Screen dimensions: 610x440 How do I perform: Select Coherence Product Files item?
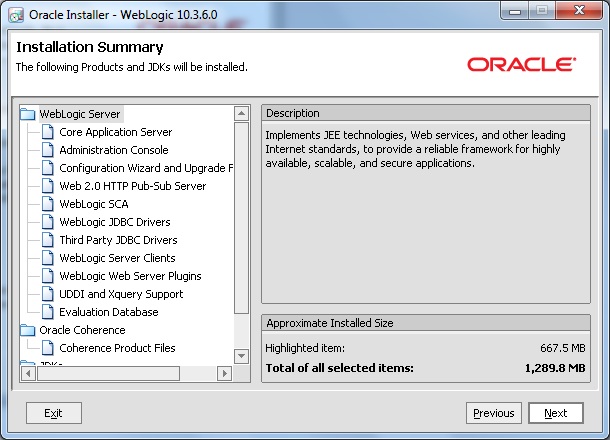117,348
